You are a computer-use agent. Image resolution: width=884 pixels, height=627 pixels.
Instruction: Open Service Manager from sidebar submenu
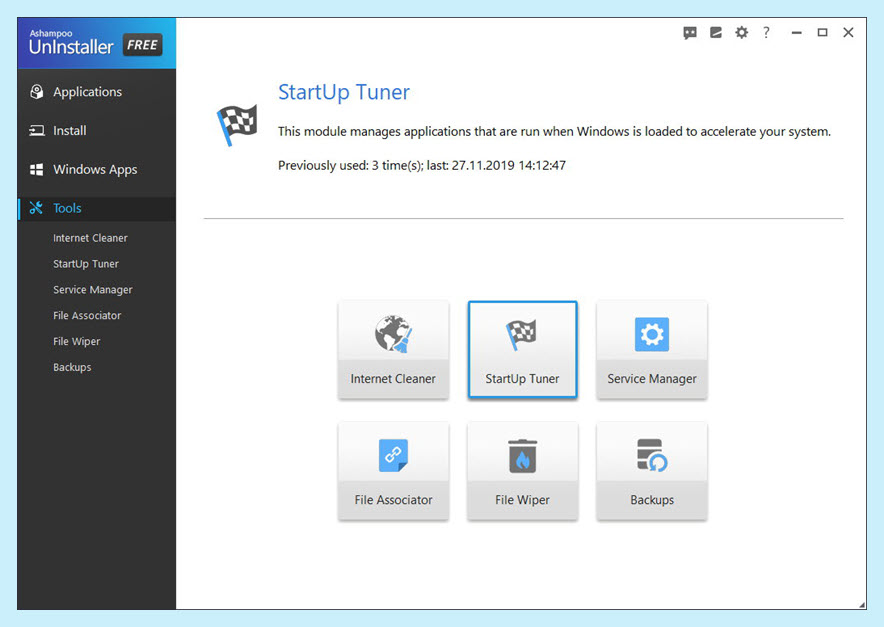pyautogui.click(x=92, y=290)
